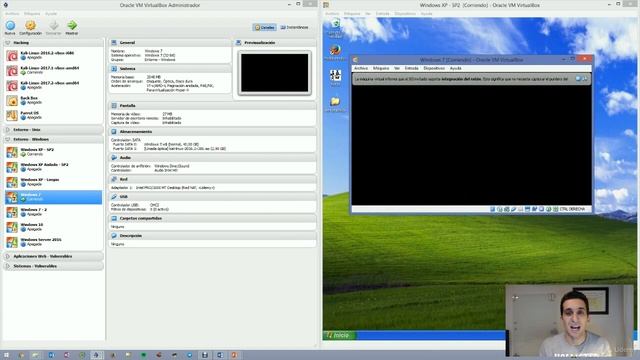Click the Pantalla section header icon
This screenshot has height=360, width=640.
114,105
